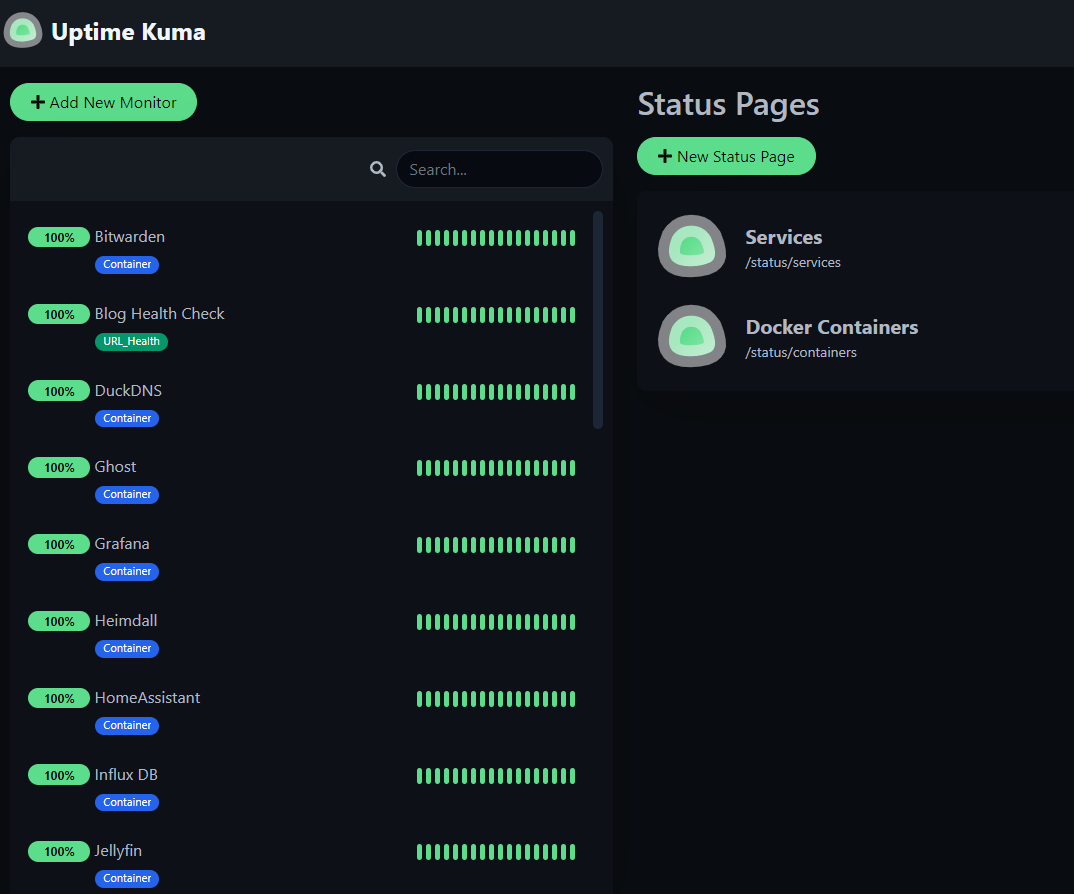Image resolution: width=1074 pixels, height=894 pixels.
Task: Click Heimdall's heartbeat bar
Action: pos(496,621)
